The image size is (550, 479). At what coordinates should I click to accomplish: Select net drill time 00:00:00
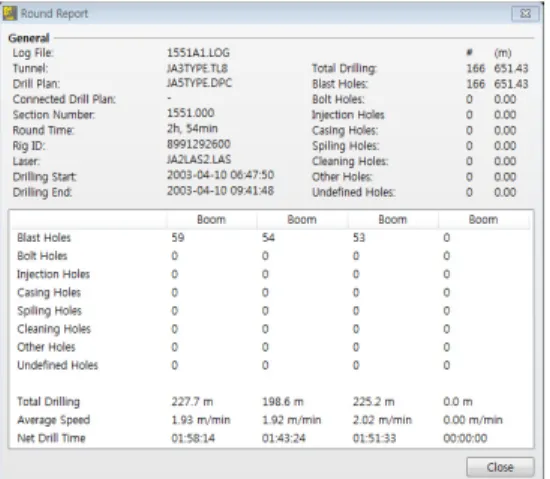(465, 438)
